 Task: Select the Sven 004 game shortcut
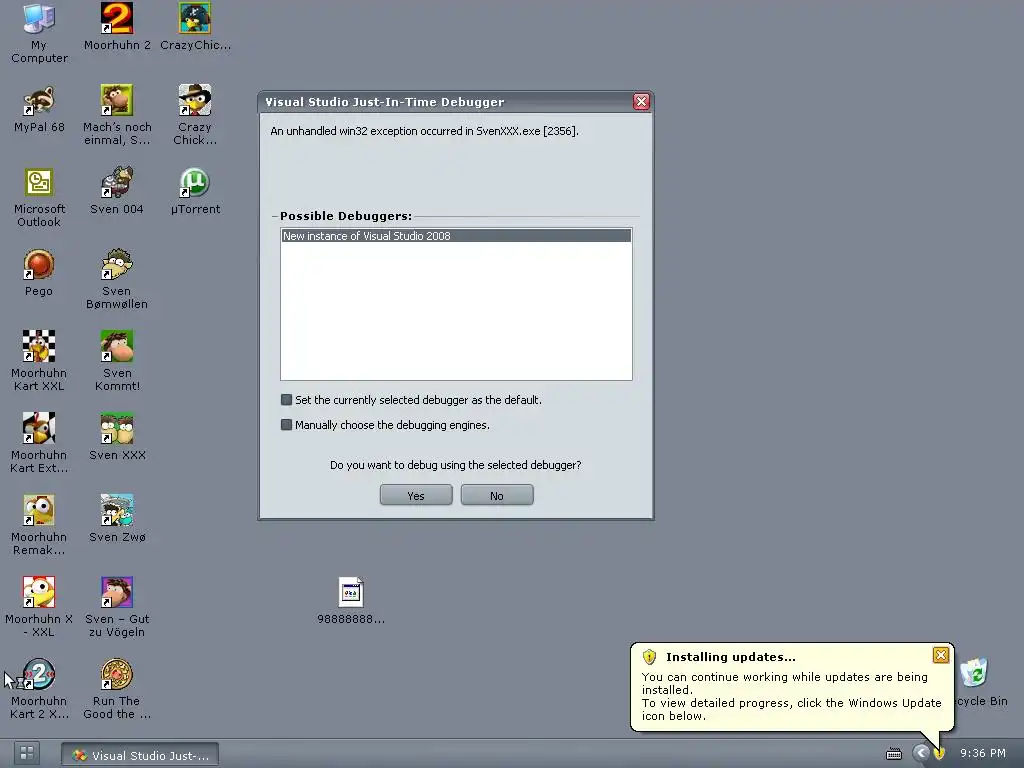pos(117,191)
